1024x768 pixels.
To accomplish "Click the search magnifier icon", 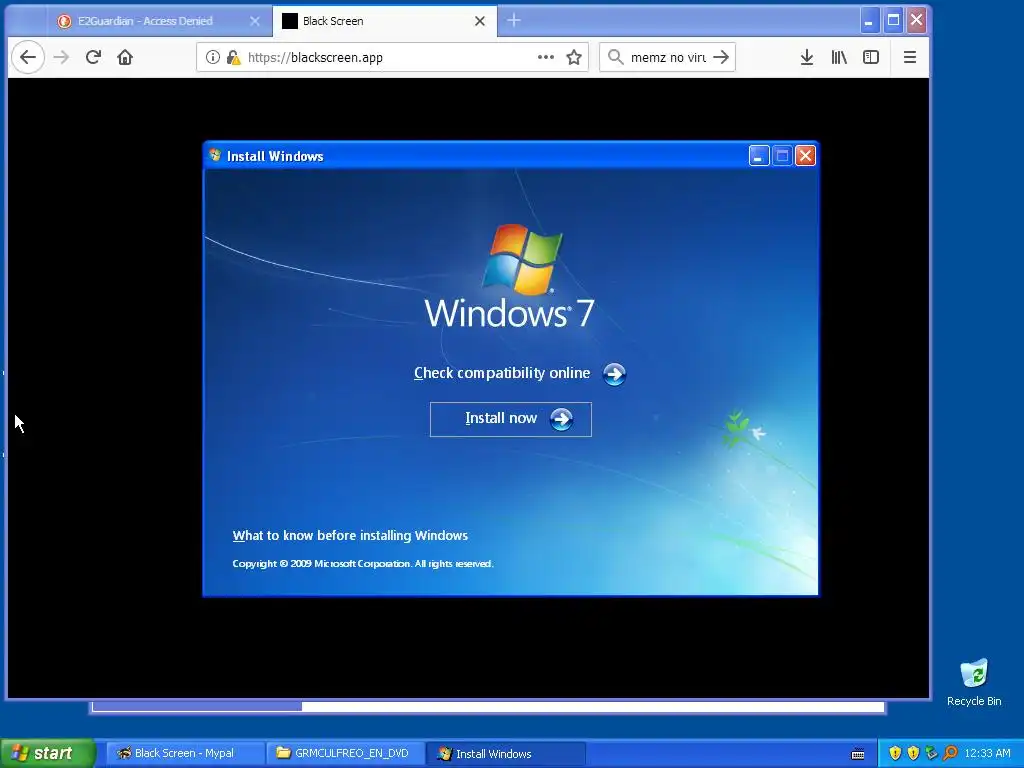I will pos(615,57).
